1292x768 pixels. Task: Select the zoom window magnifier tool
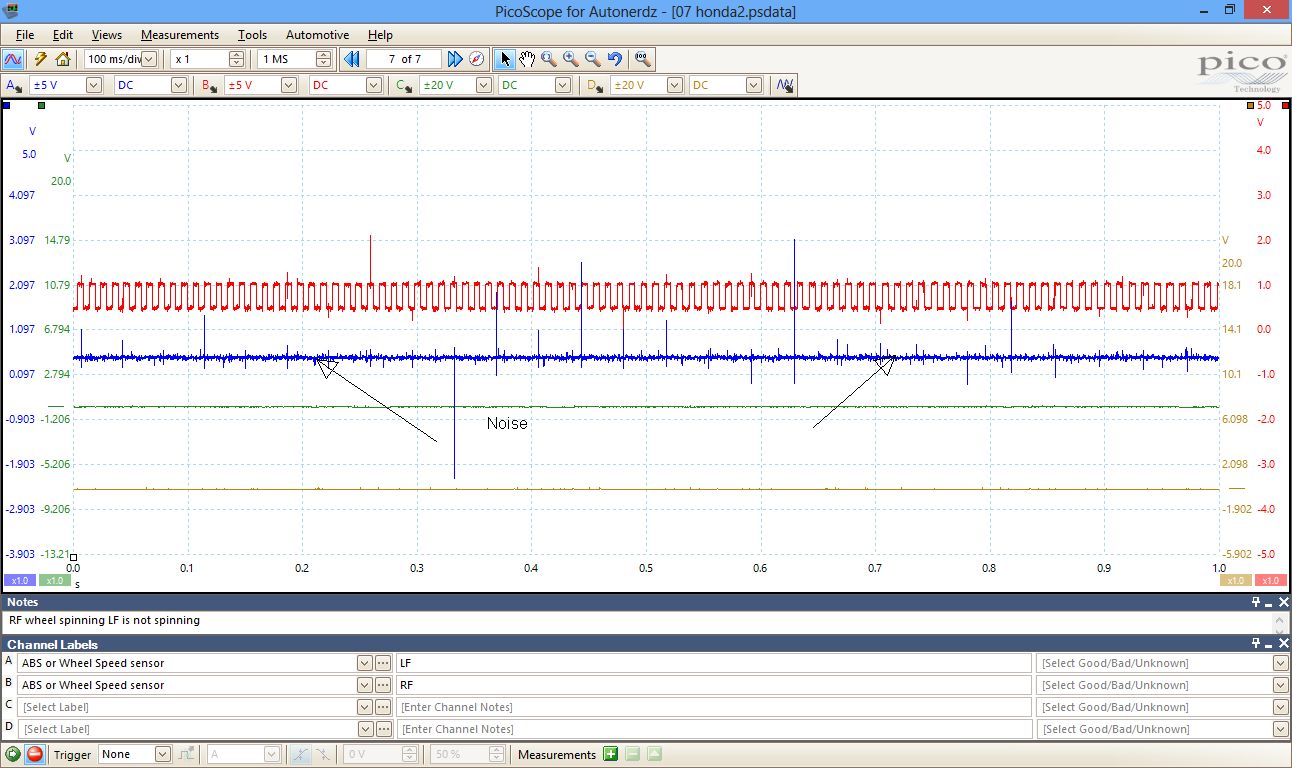tap(549, 59)
